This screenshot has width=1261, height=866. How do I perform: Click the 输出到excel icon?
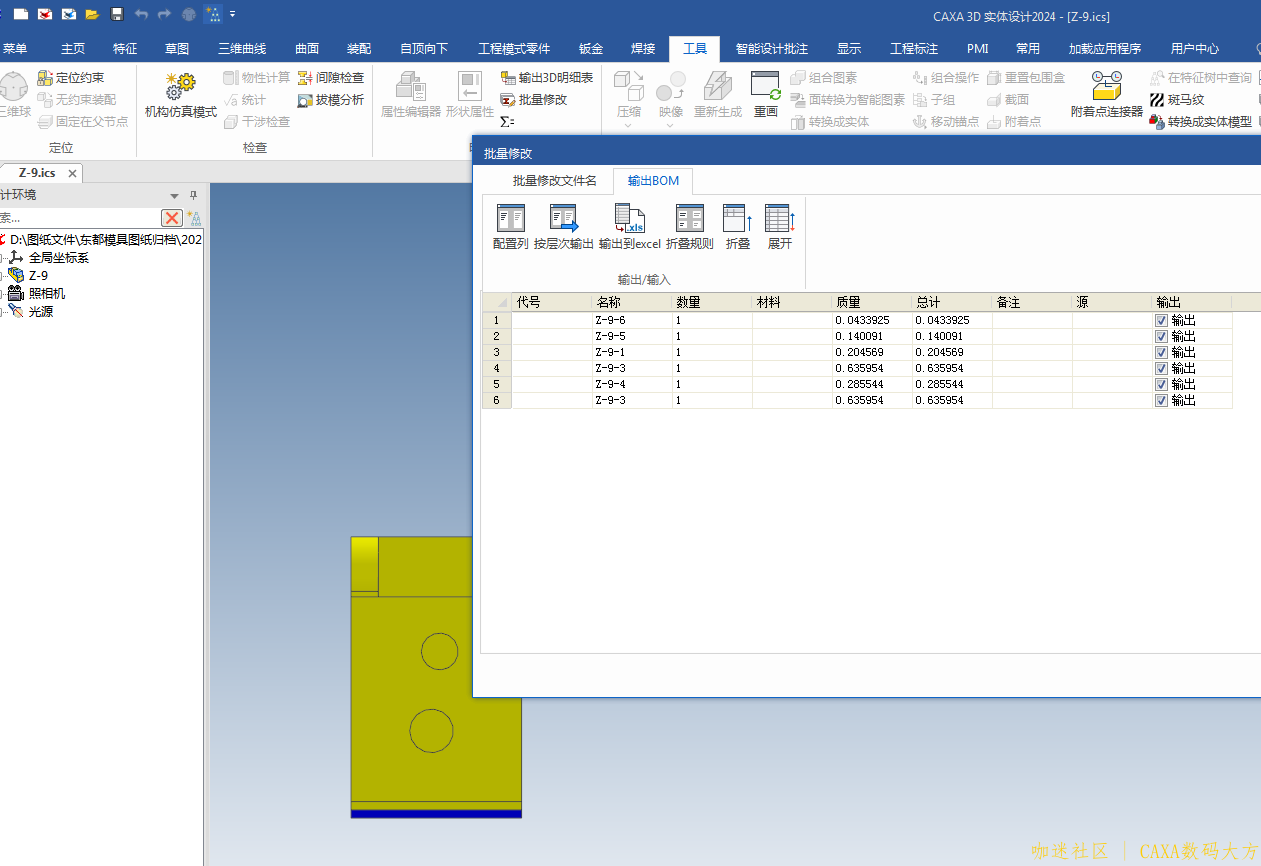tap(629, 226)
